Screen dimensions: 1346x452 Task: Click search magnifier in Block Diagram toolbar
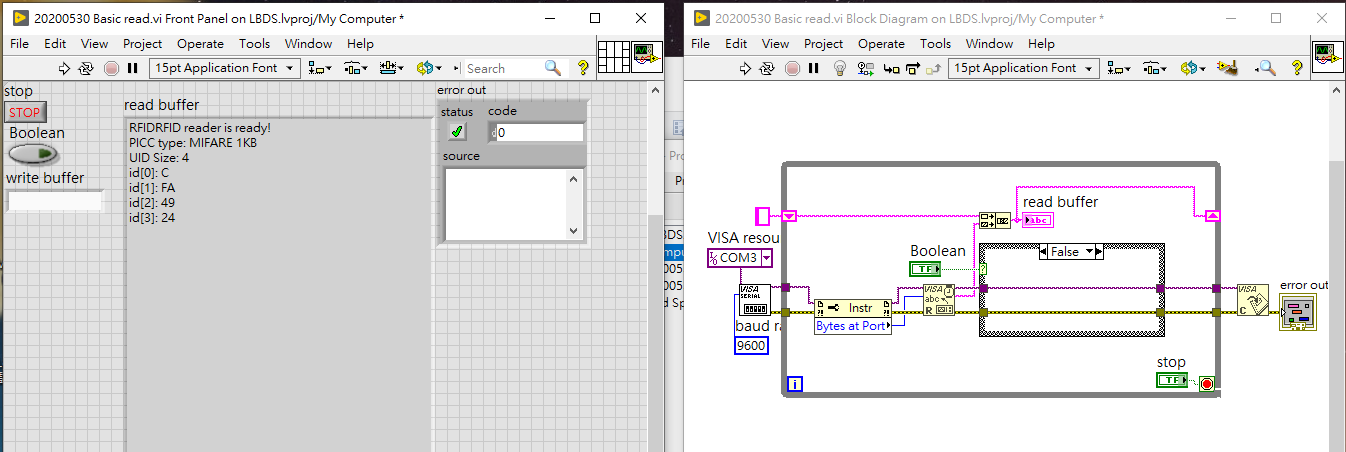coord(1266,68)
